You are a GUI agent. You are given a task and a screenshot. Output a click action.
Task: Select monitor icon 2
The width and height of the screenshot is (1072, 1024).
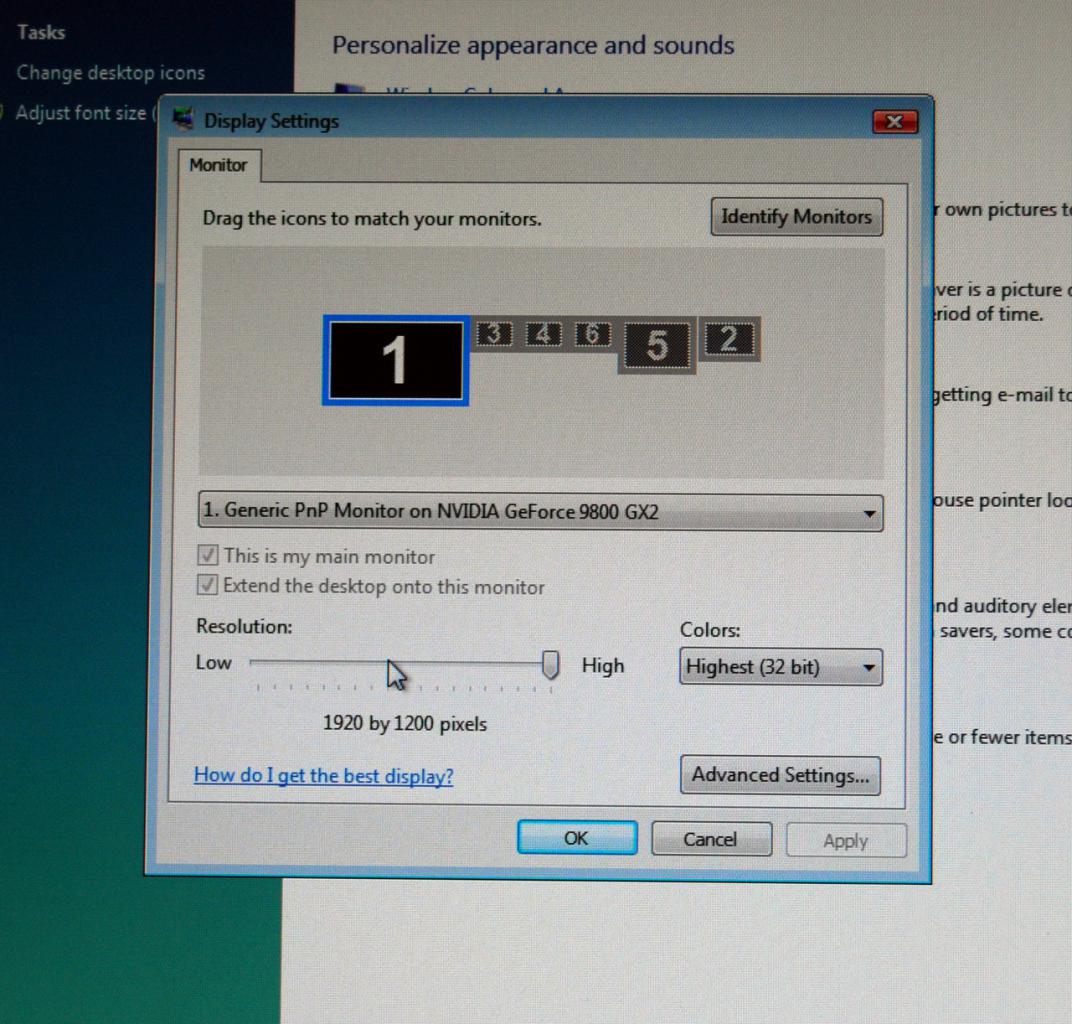(729, 339)
